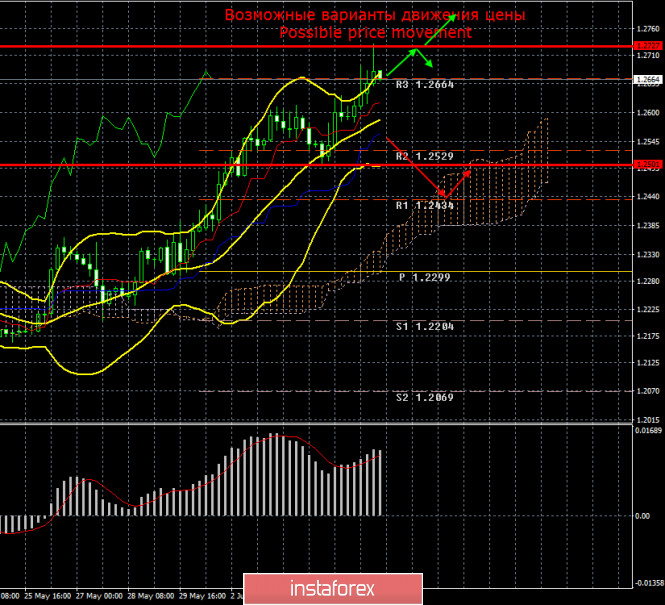This screenshot has width=665, height=605.
Task: Select the S1 1.2204 pivot label
Action: pos(425,326)
